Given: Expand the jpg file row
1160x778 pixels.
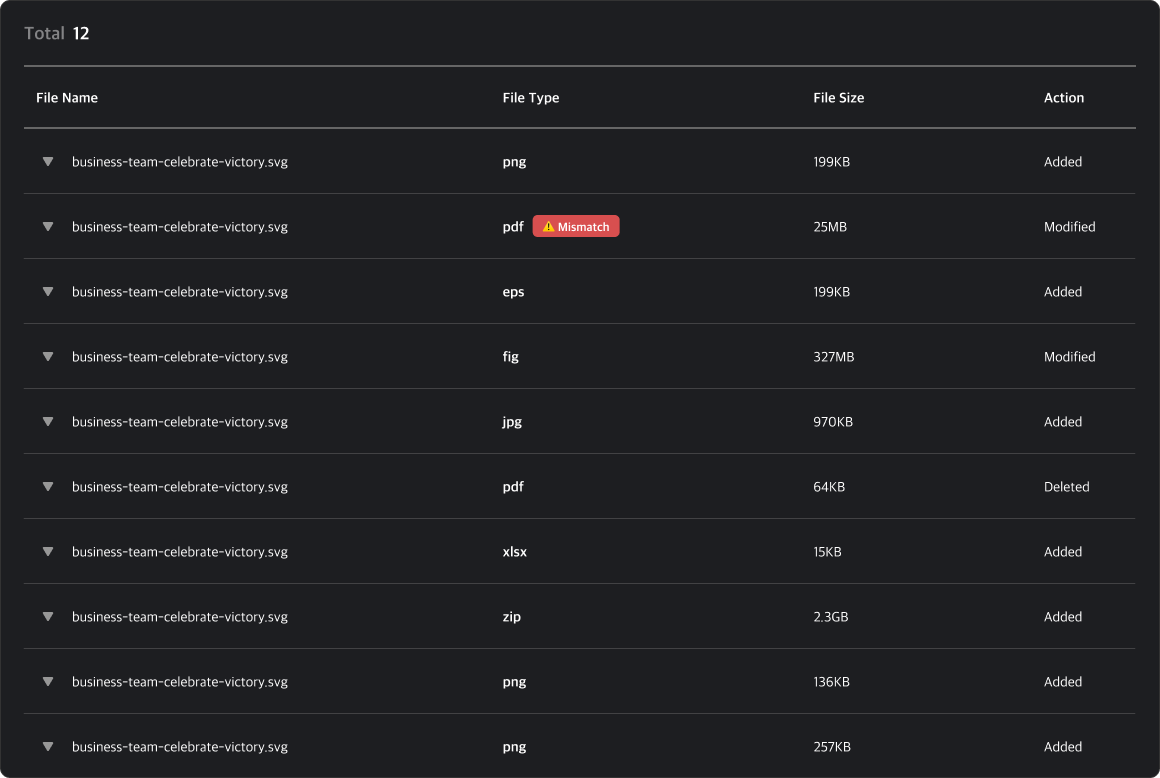Looking at the screenshot, I should [47, 421].
